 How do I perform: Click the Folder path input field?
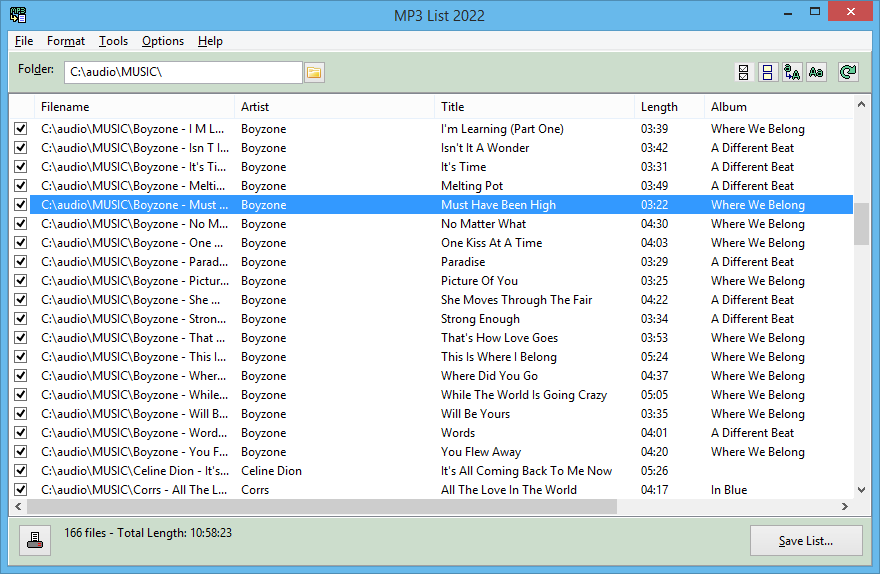(184, 72)
